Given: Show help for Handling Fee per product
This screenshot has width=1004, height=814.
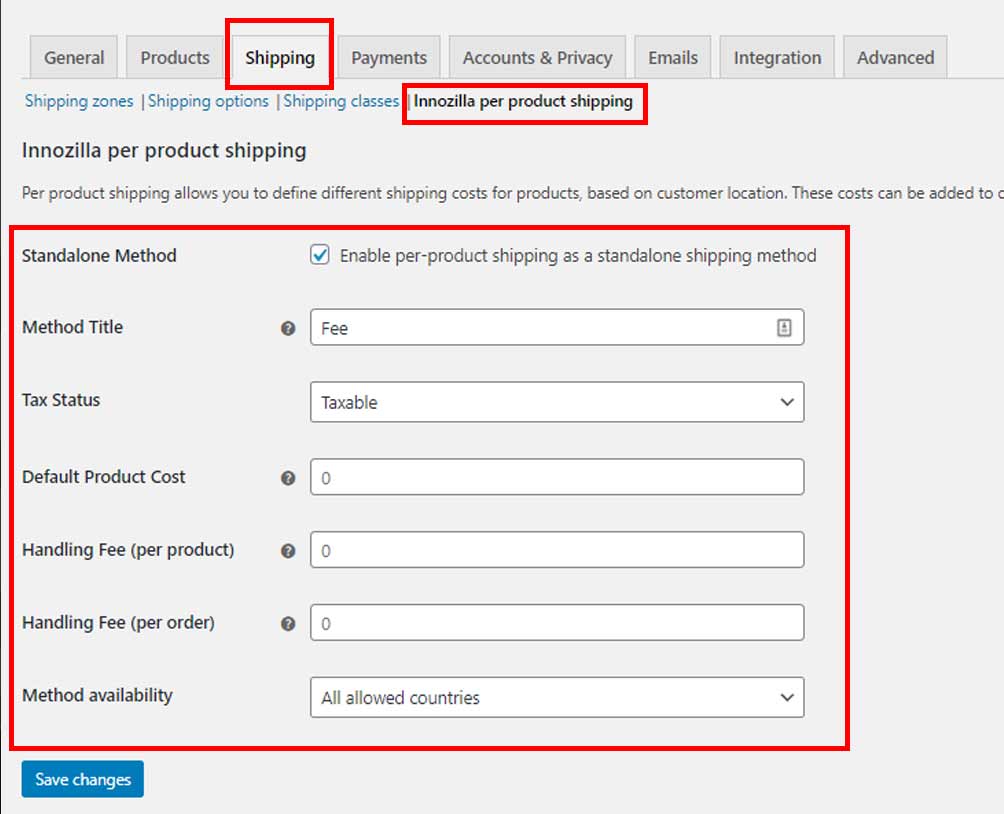Looking at the screenshot, I should pyautogui.click(x=288, y=551).
